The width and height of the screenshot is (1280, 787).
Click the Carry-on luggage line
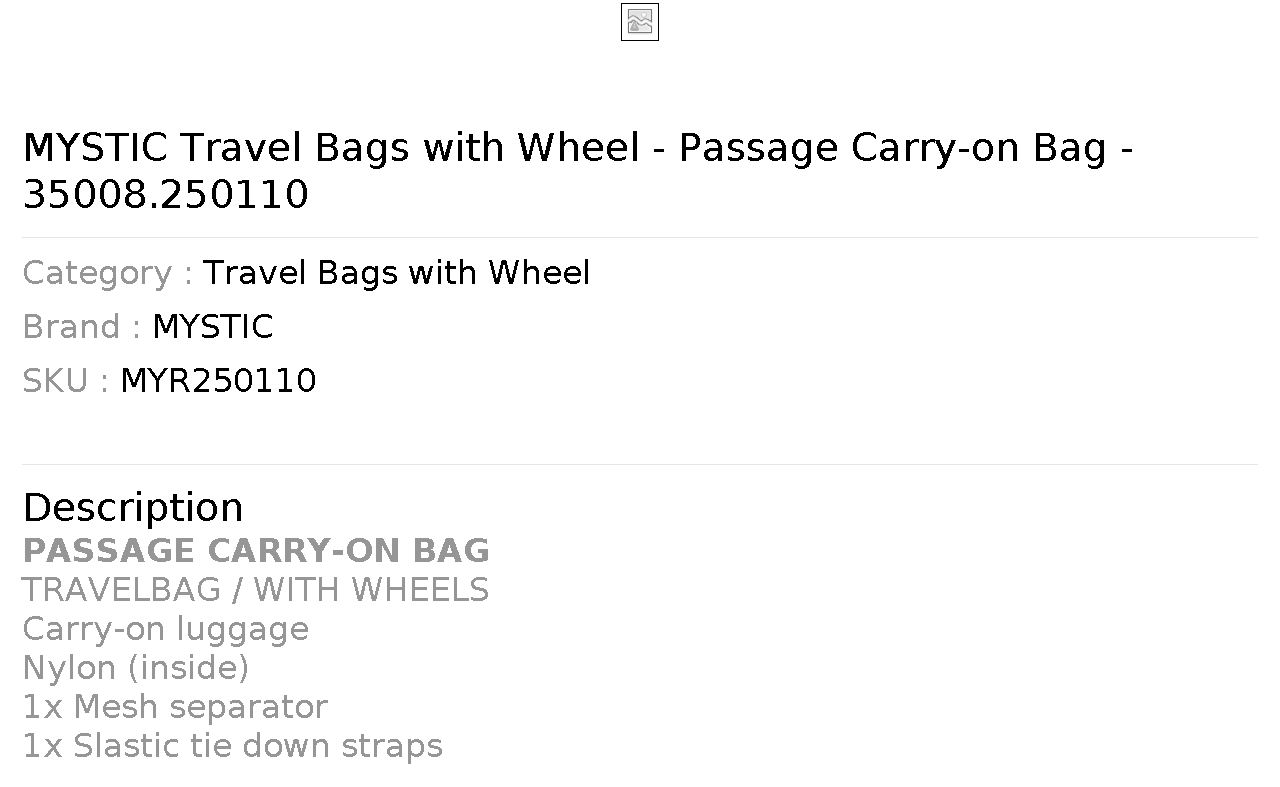coord(166,629)
